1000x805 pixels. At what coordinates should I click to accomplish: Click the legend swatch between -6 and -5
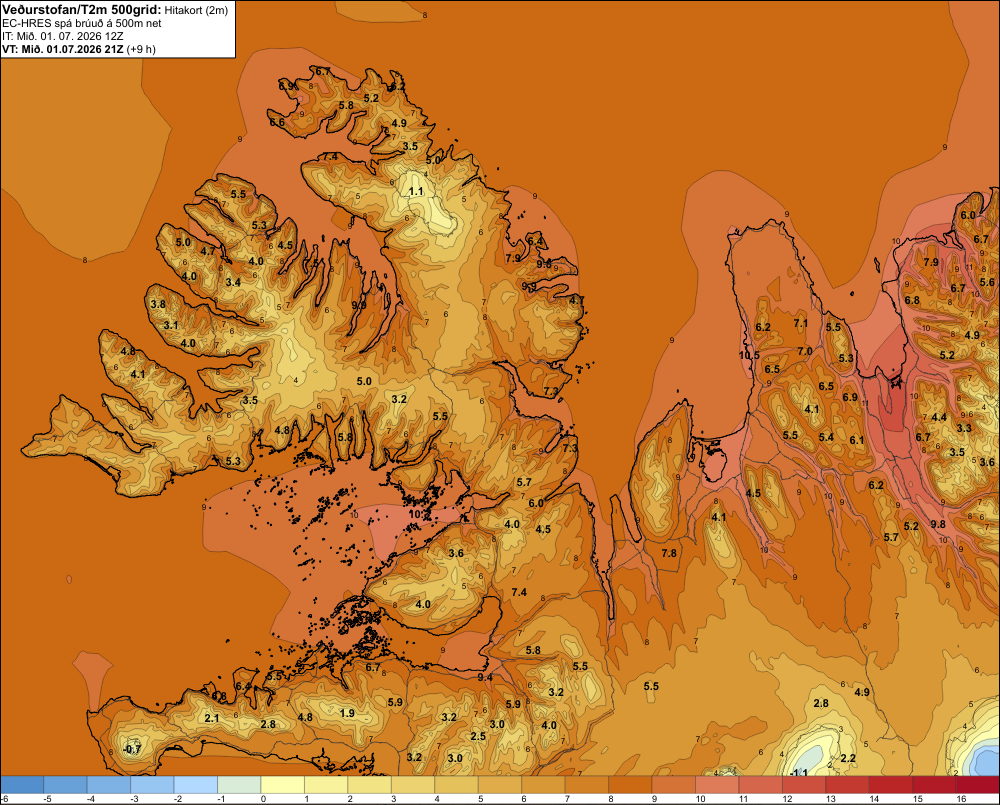[22, 785]
